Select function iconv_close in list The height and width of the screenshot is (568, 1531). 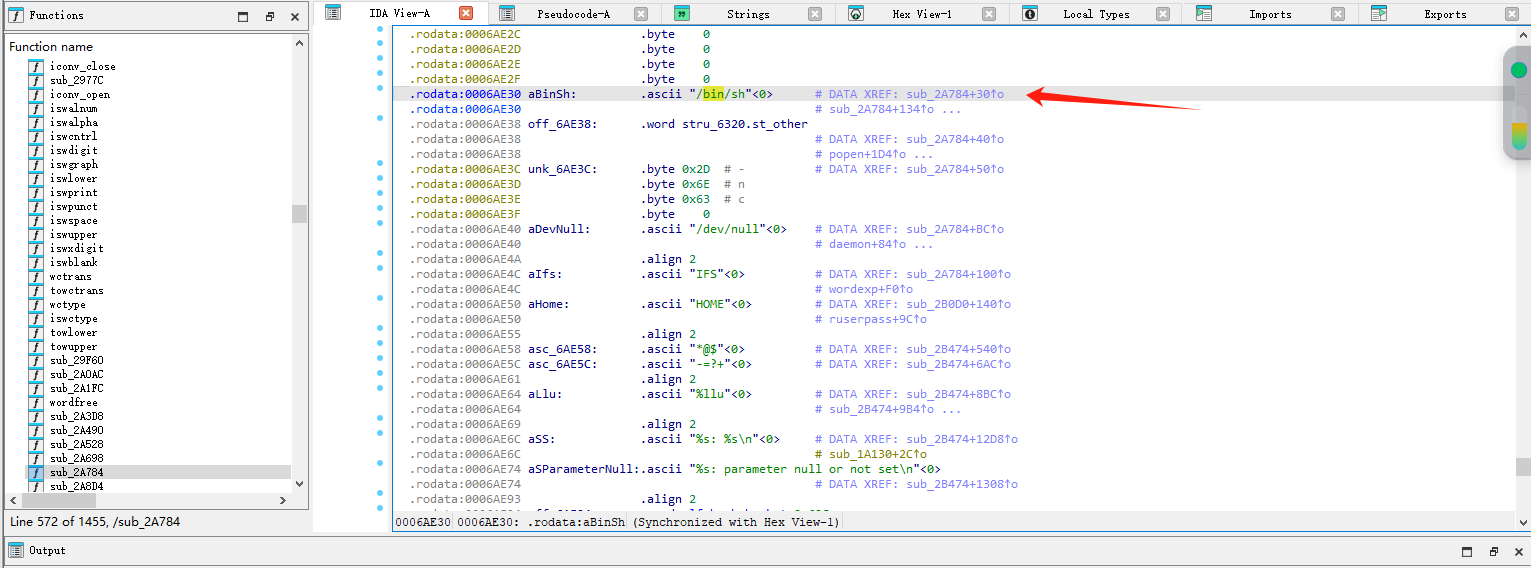point(83,66)
